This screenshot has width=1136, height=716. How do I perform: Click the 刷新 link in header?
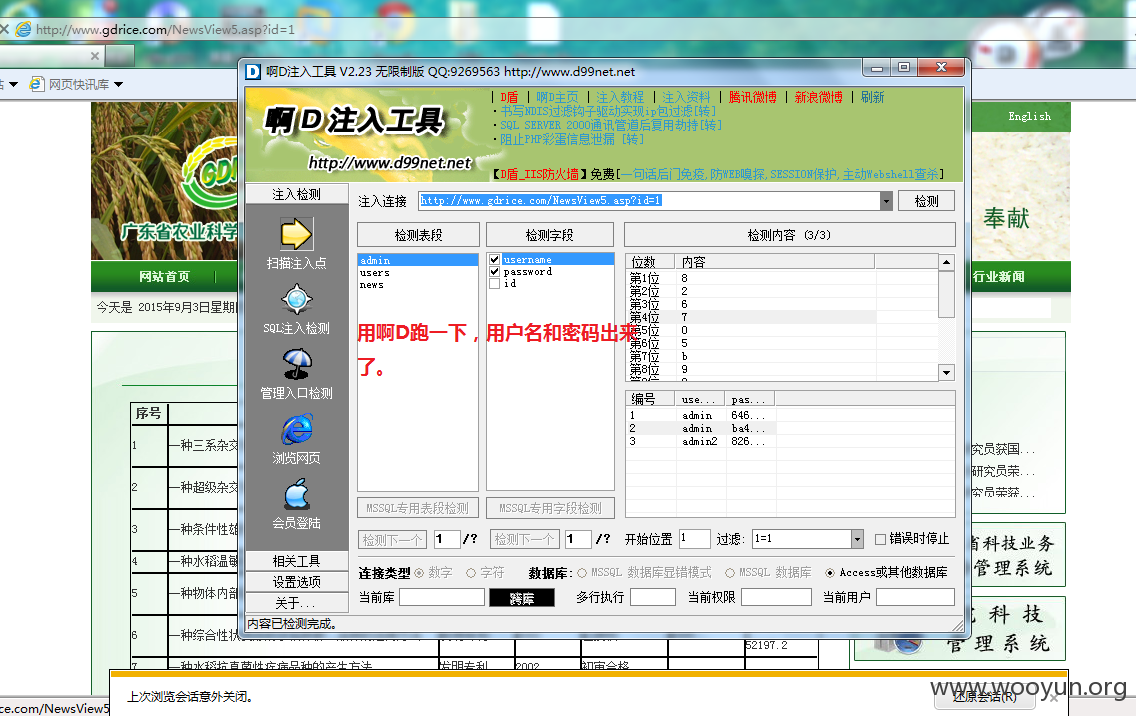872,97
